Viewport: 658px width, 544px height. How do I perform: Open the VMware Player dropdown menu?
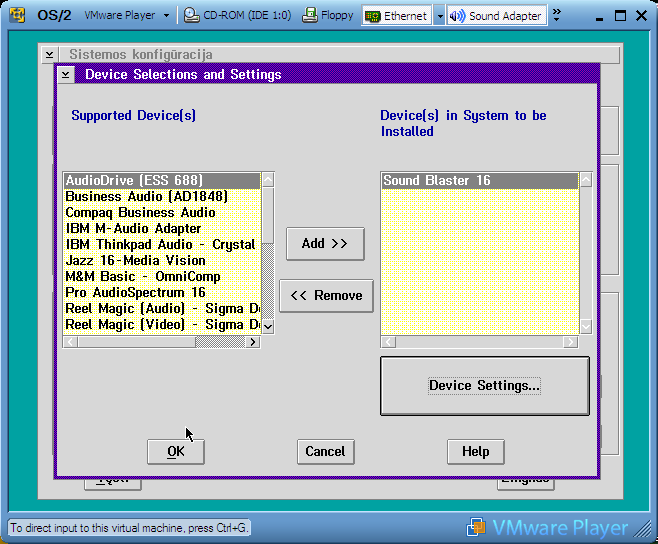click(x=127, y=16)
